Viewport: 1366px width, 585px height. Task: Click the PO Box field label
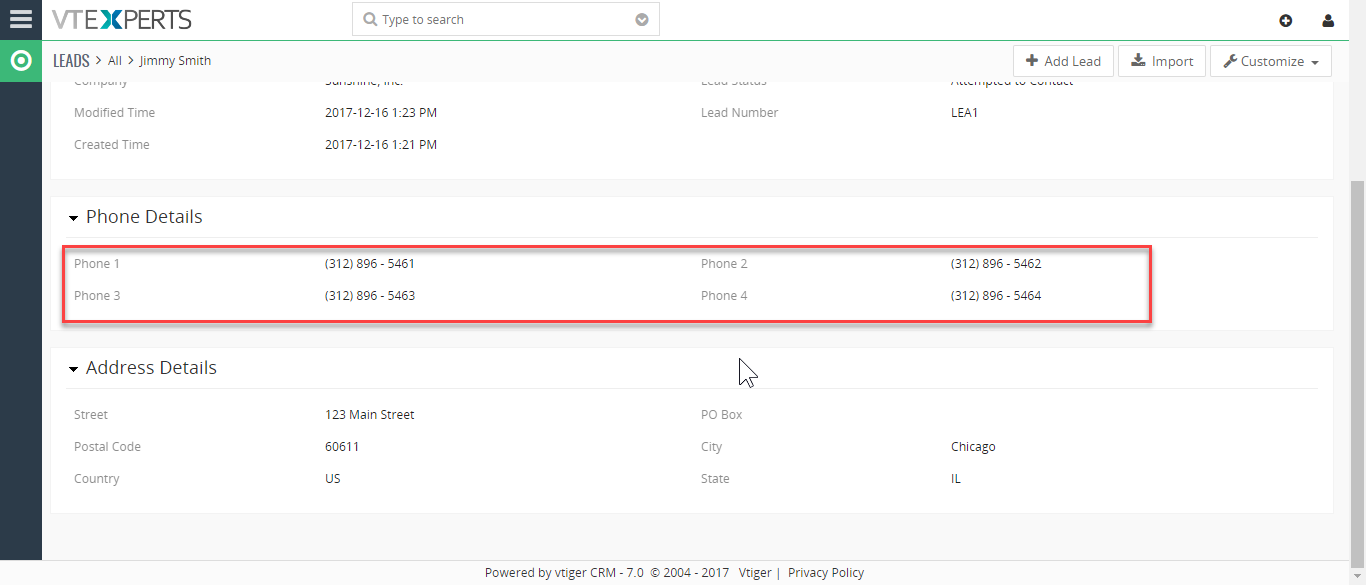[x=721, y=415]
